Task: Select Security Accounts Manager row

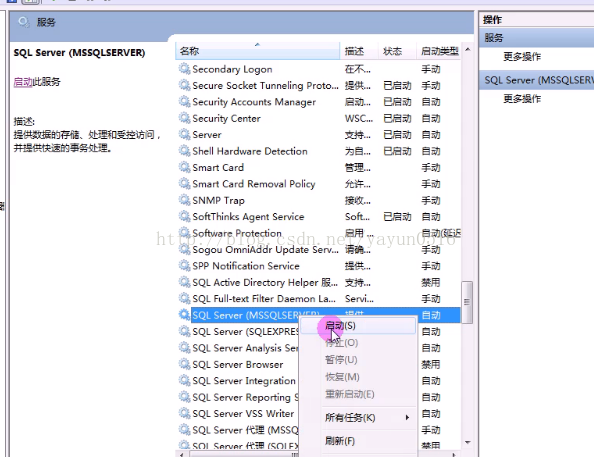Action: 318,102
